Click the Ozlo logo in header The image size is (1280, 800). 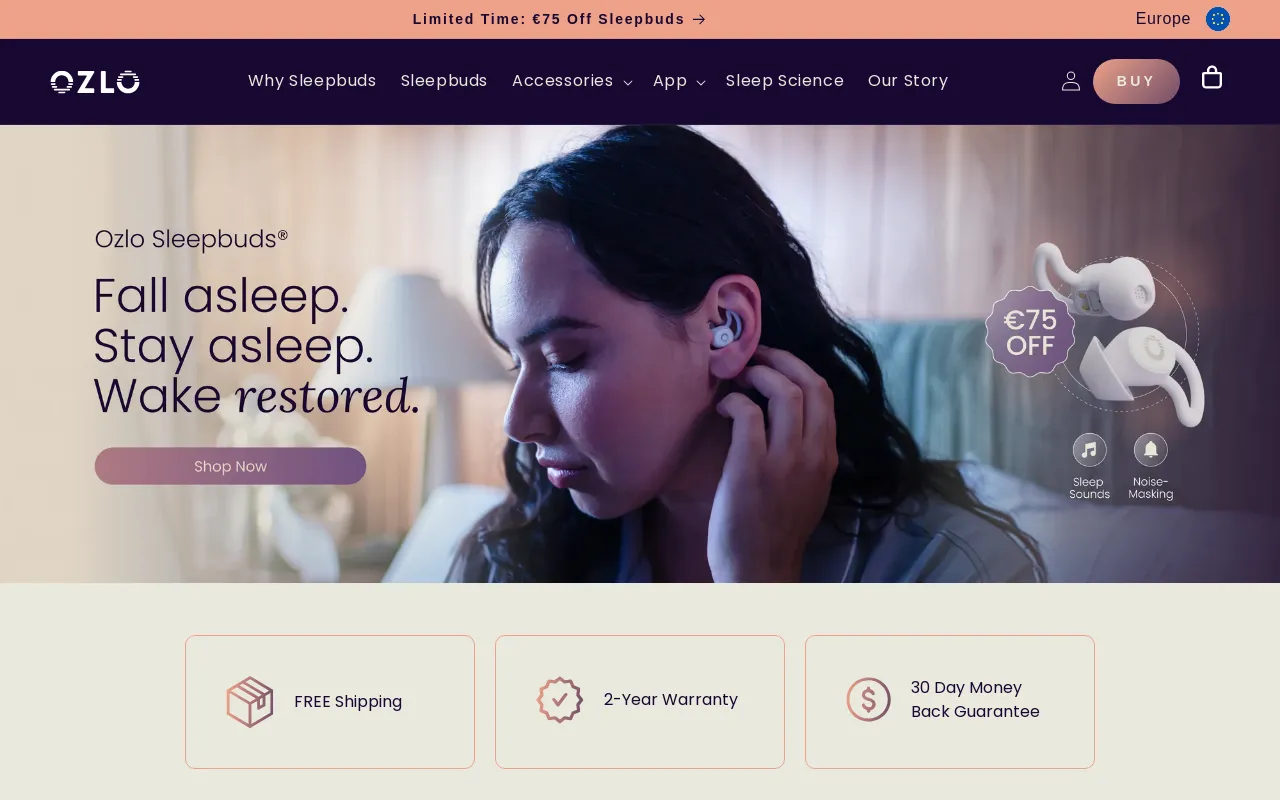pos(95,82)
